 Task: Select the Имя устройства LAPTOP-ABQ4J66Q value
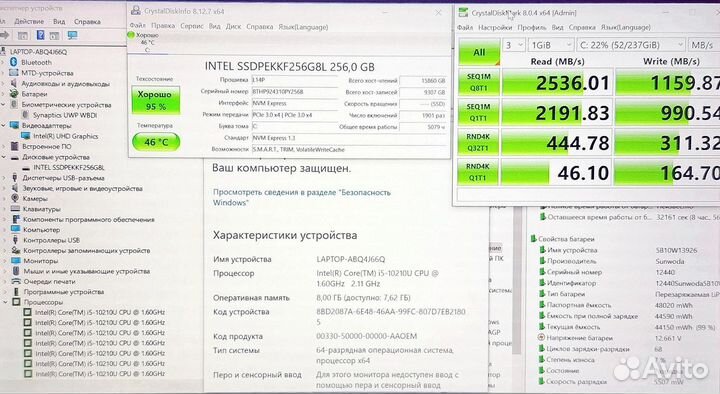click(351, 259)
